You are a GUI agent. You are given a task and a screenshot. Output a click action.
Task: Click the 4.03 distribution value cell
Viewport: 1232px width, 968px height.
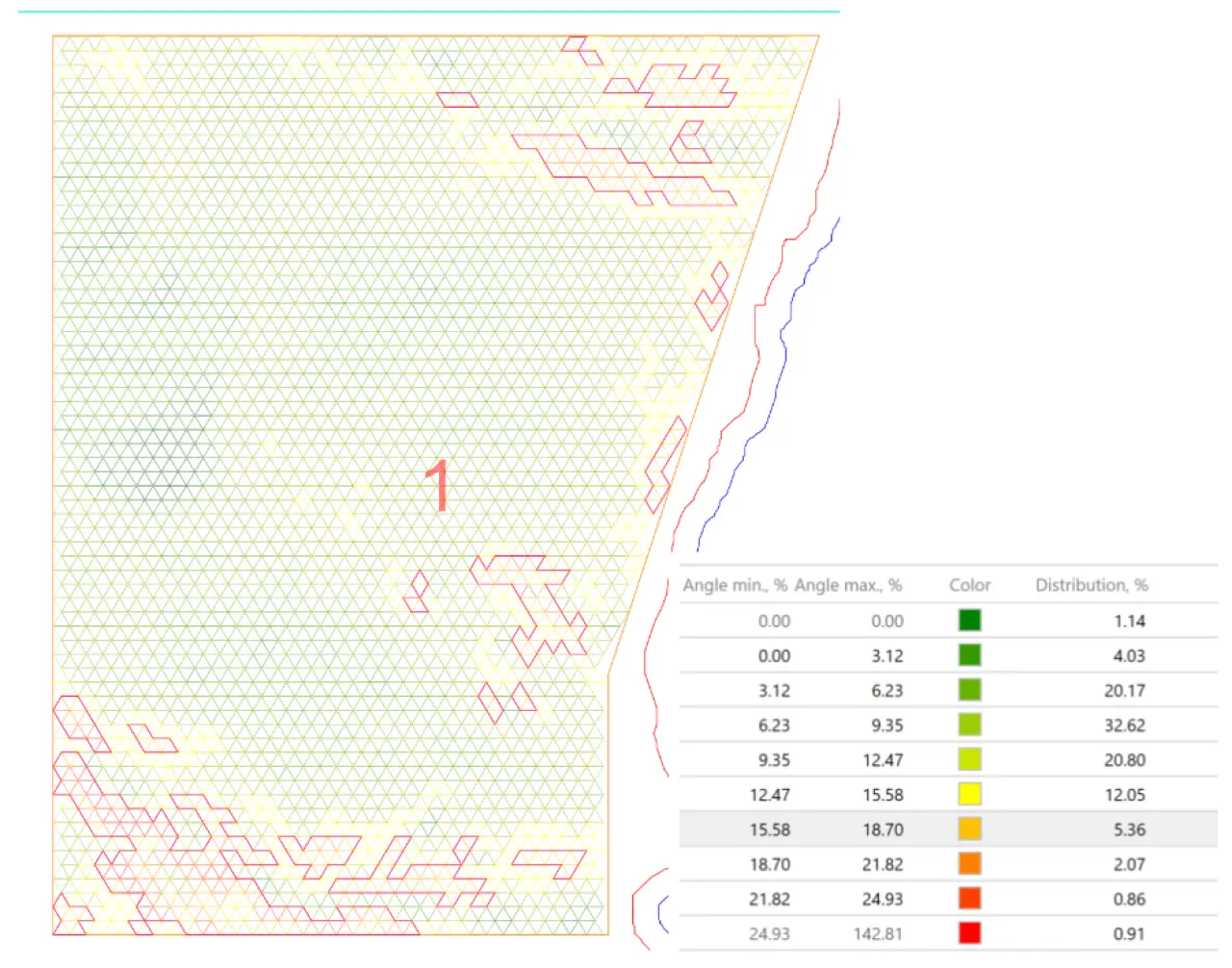click(1129, 656)
